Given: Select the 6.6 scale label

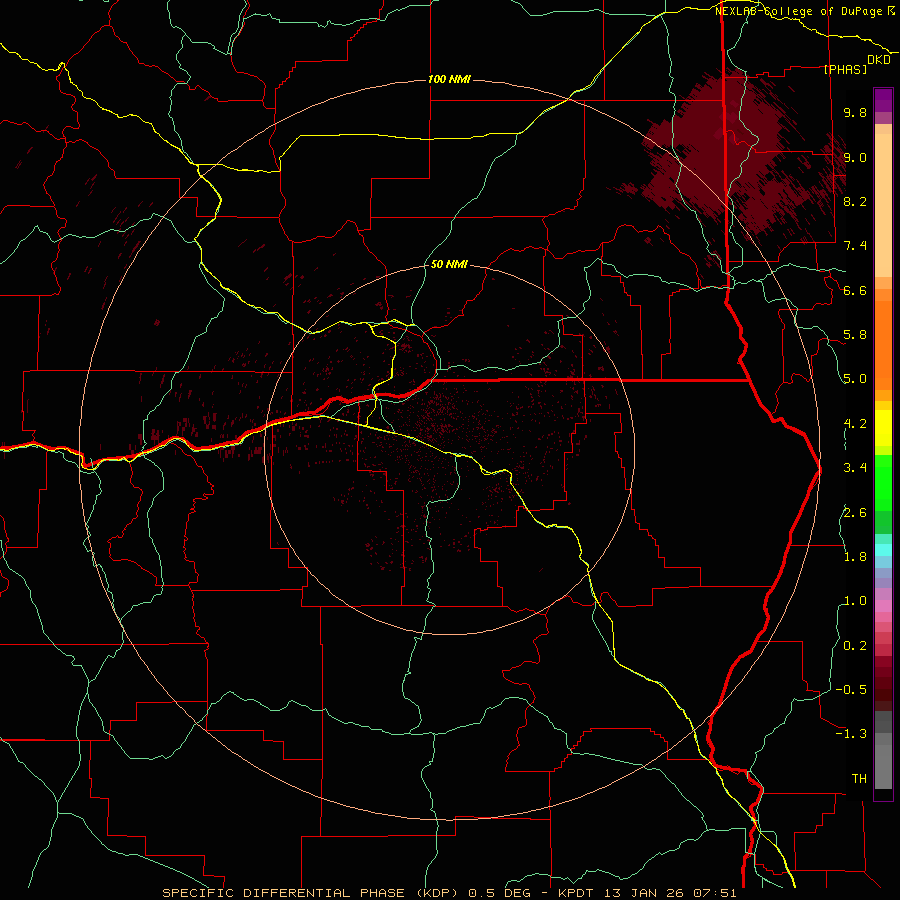Looking at the screenshot, I should click(855, 290).
